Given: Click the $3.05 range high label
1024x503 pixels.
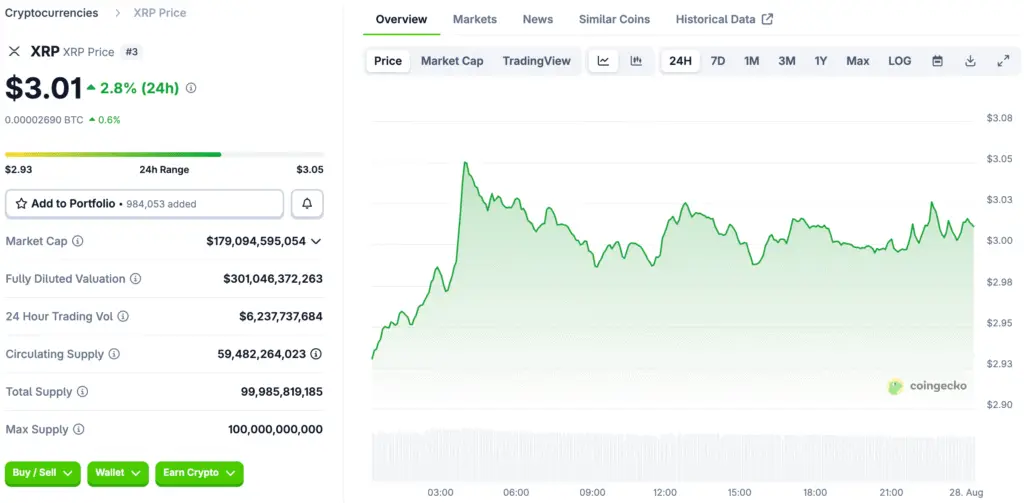Looking at the screenshot, I should click(x=310, y=170).
